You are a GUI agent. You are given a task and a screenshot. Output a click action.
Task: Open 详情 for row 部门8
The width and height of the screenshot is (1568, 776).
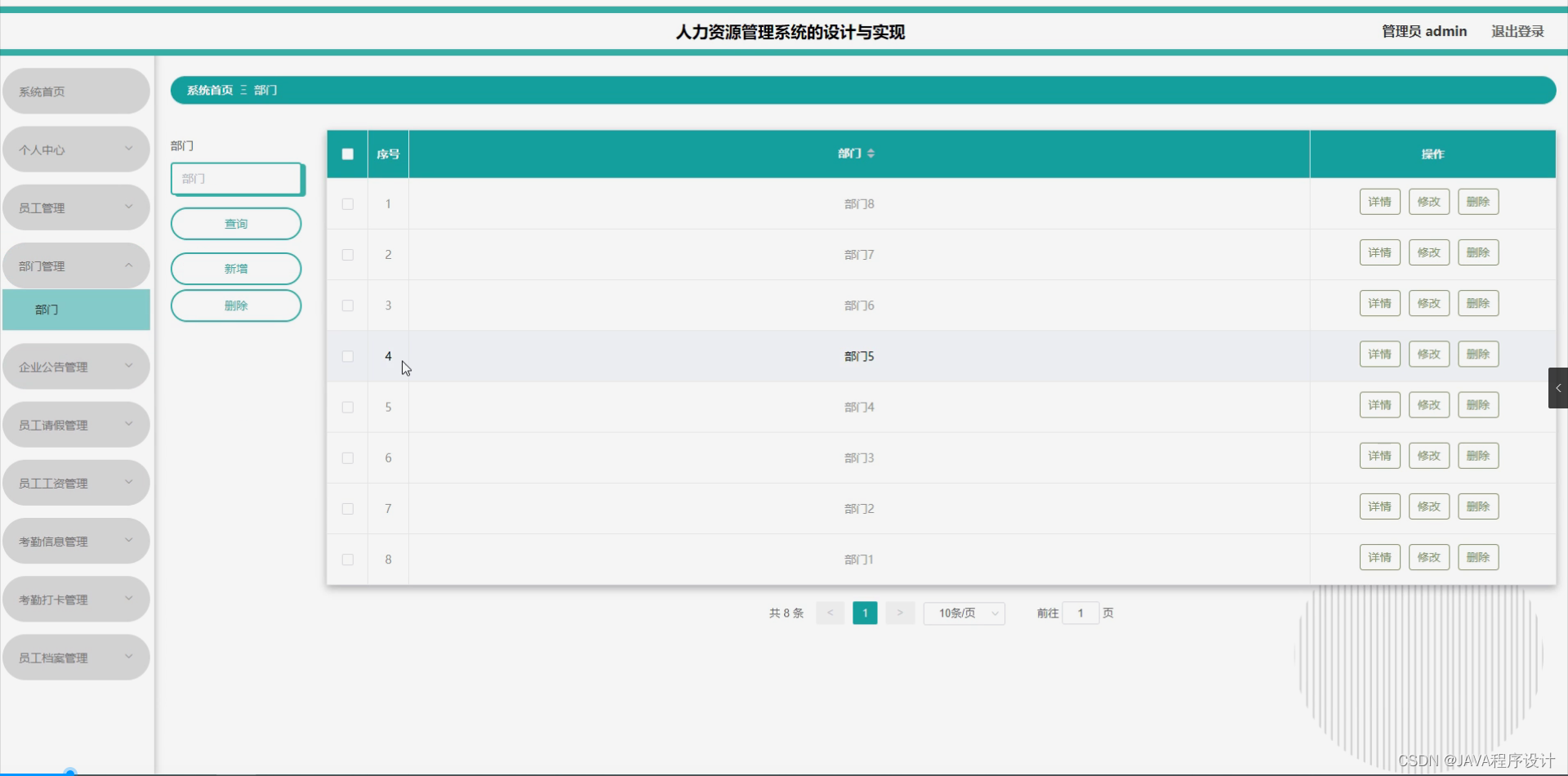point(1380,202)
